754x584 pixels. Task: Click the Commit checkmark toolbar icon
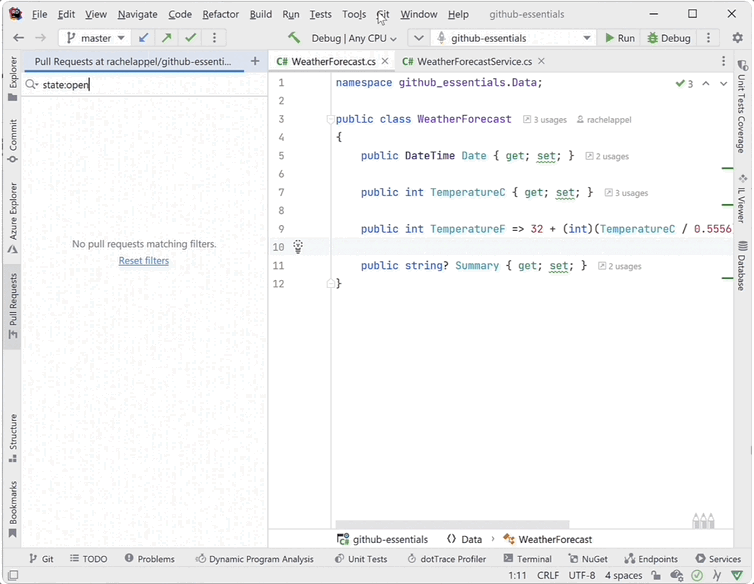pos(190,38)
